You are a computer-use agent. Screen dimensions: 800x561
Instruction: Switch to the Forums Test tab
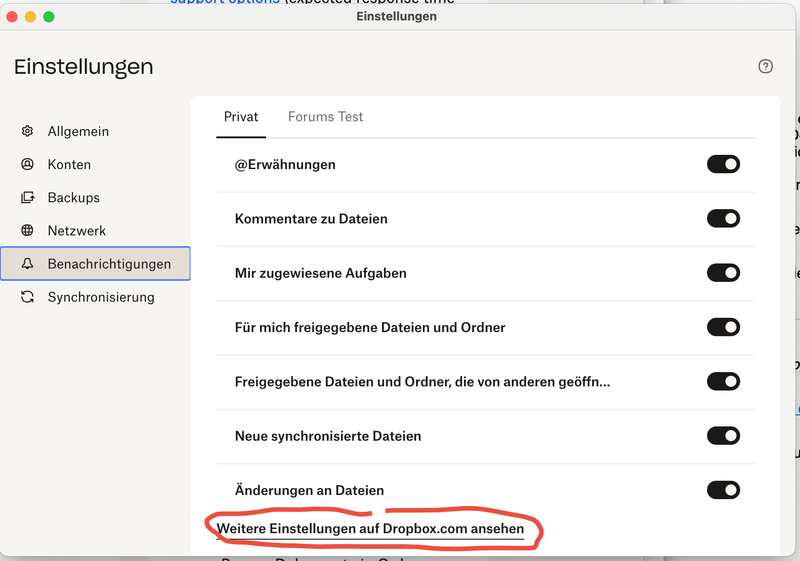pyautogui.click(x=325, y=117)
